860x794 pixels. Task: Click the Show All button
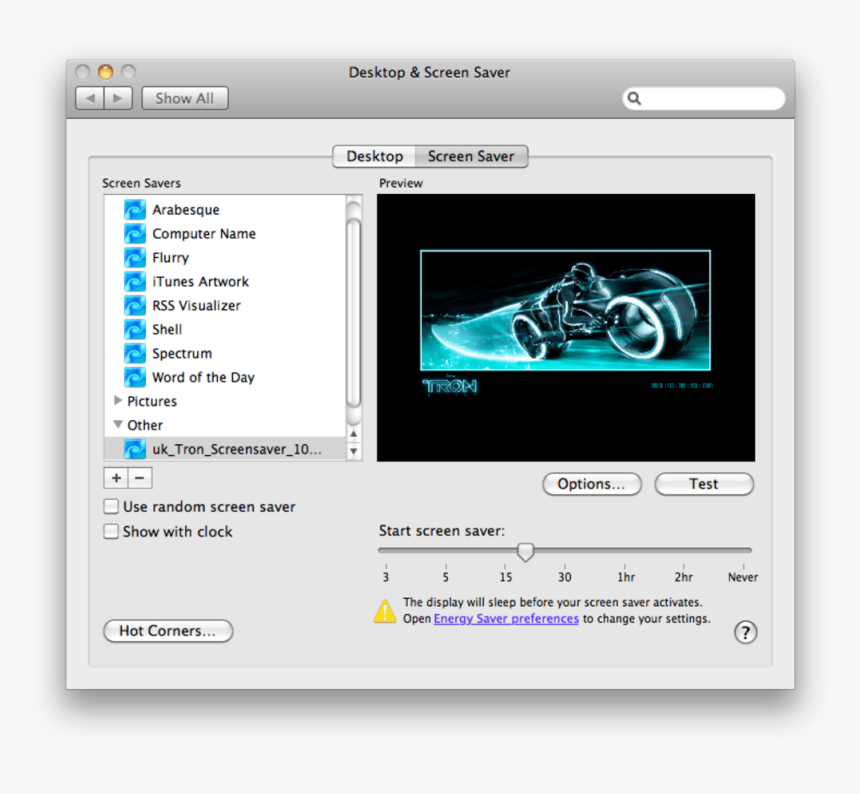coord(185,98)
